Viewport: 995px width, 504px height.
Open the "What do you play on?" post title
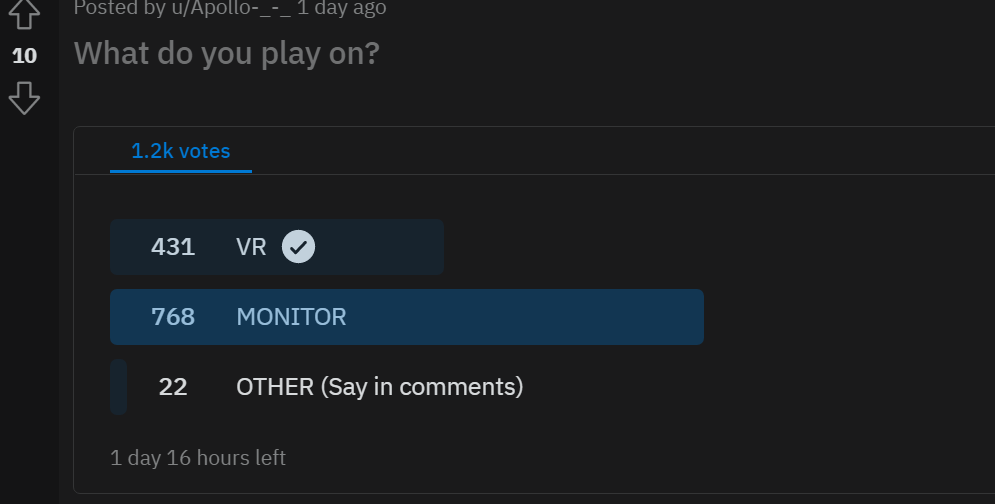(227, 53)
